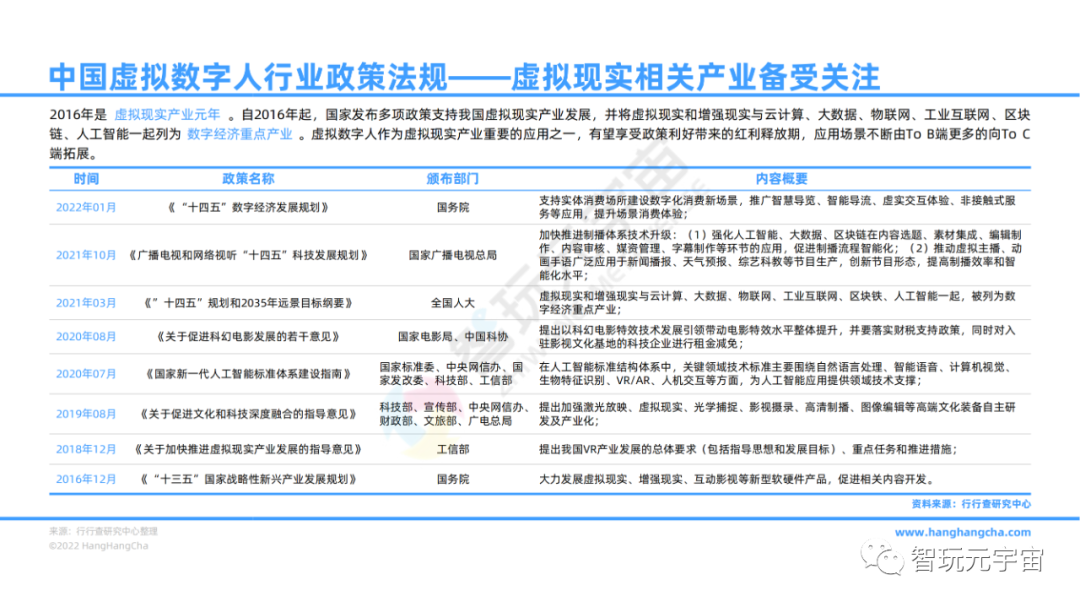The image size is (1080, 607).
Task: Select the date cell 2021年10月
Action: 86,255
